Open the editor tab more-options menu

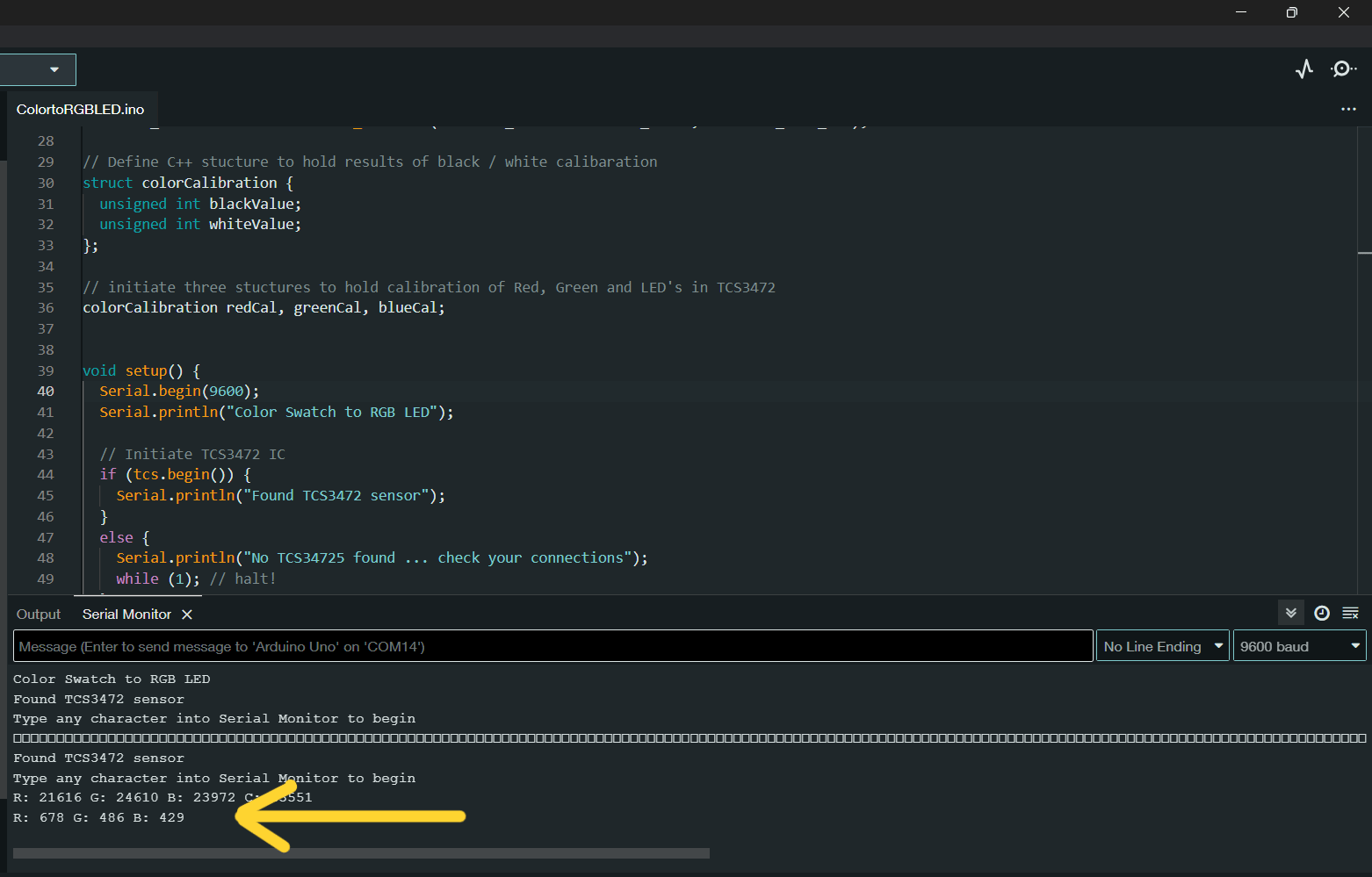pyautogui.click(x=1348, y=110)
